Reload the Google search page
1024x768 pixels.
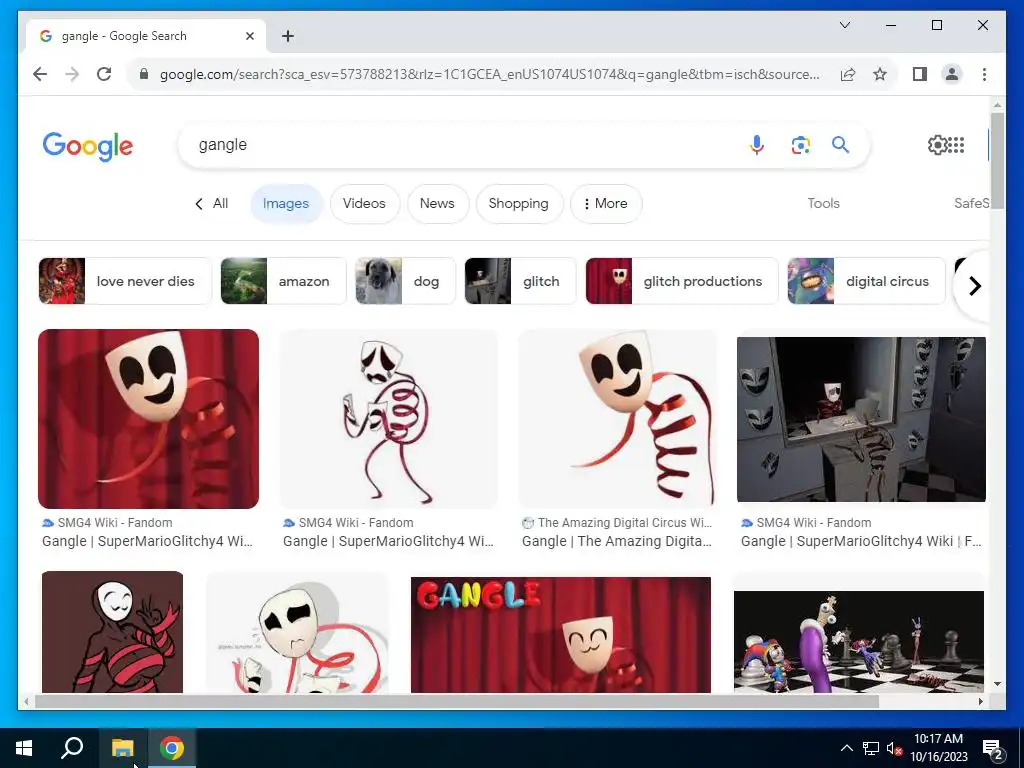104,74
